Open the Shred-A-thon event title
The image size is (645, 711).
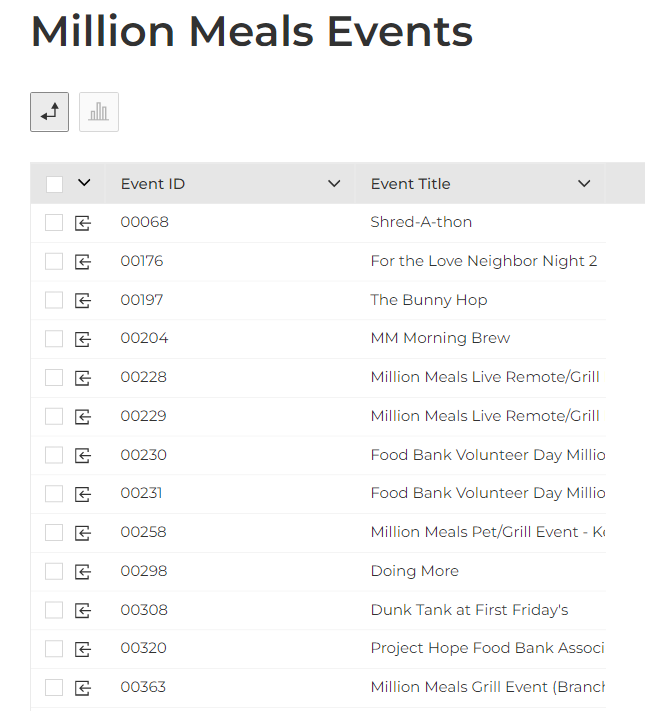point(421,222)
